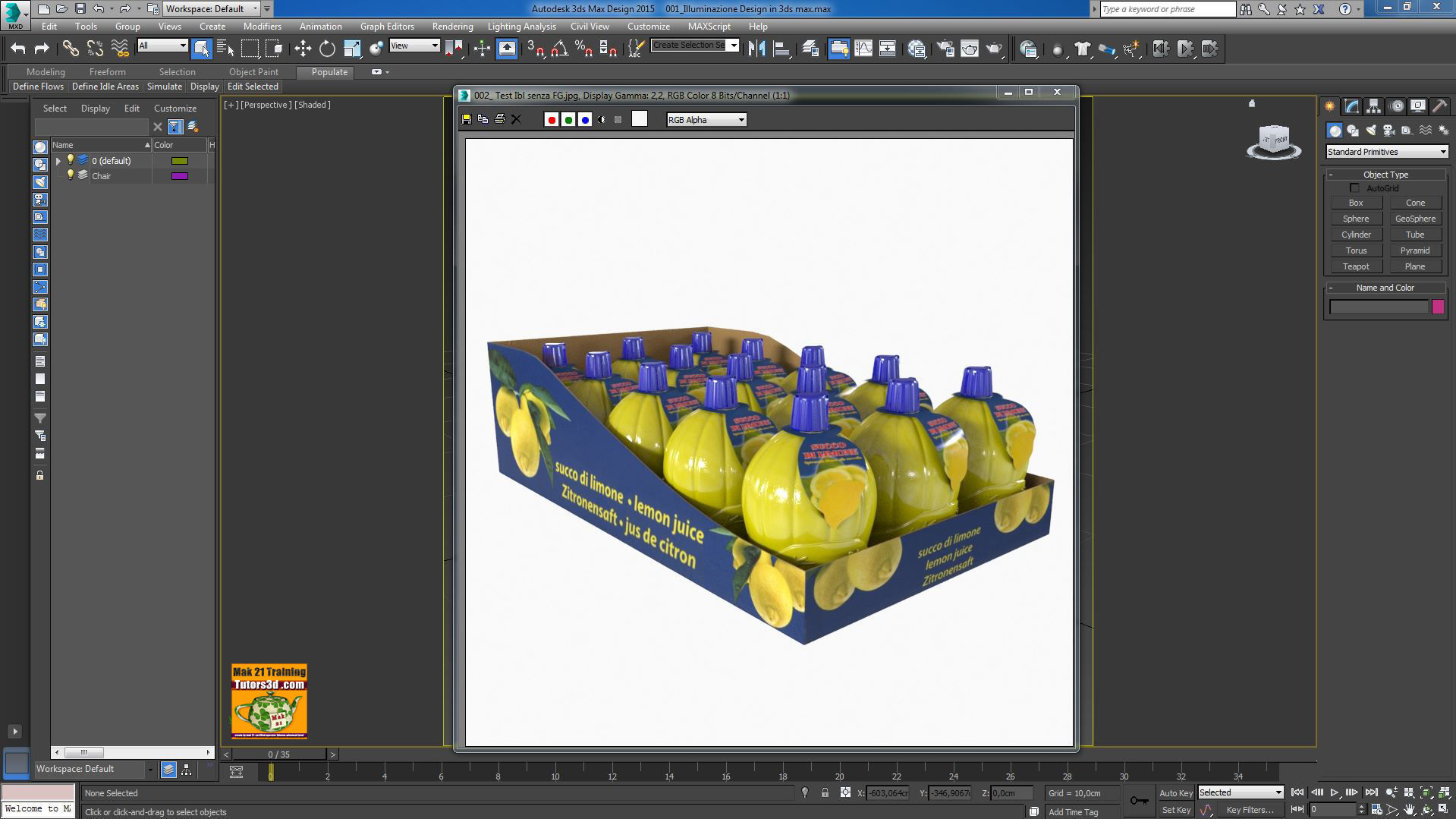Activate the Select and Rotate tool
Viewport: 1456px width, 819px height.
[327, 49]
